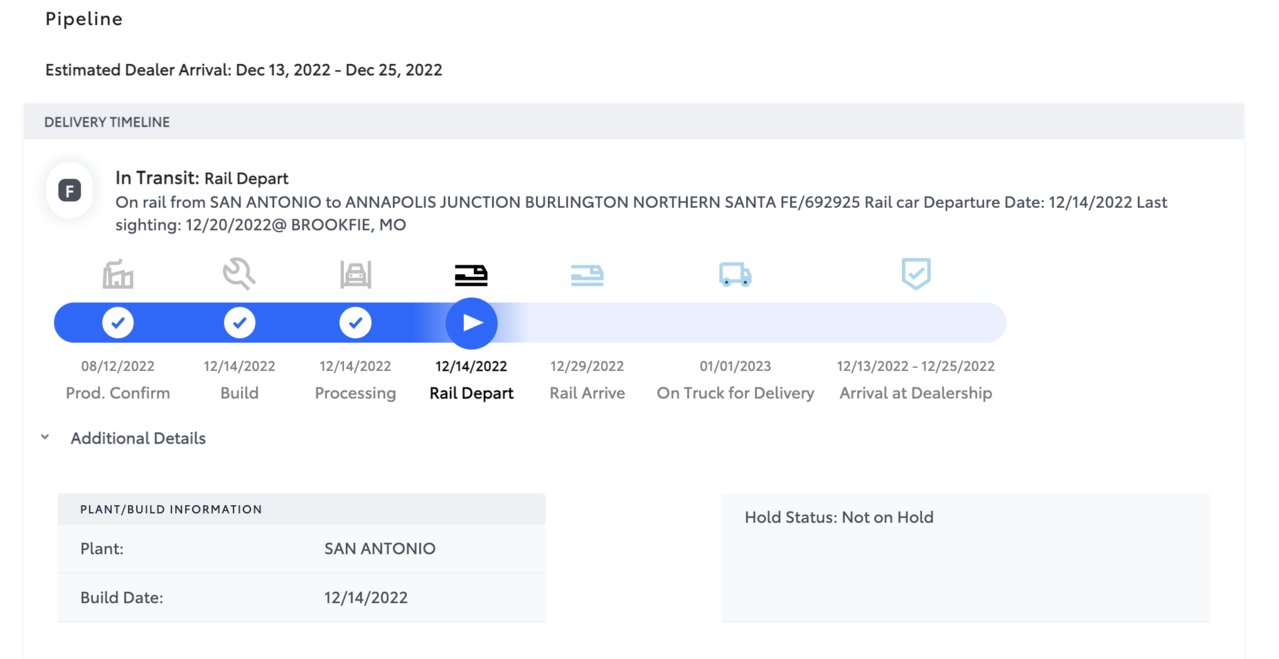1279x659 pixels.
Task: Click the Pipeline heading
Action: click(x=84, y=18)
